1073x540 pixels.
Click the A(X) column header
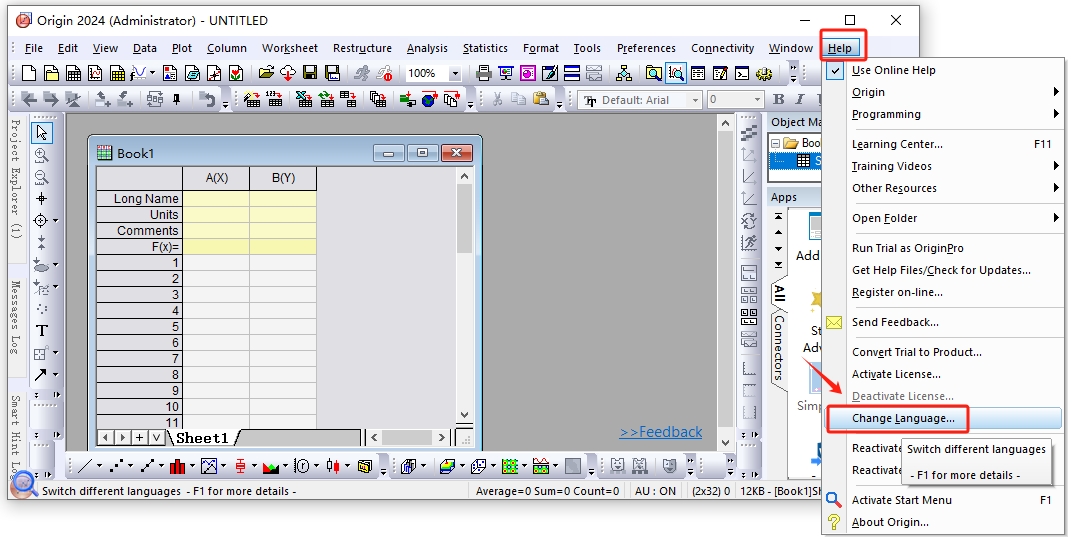click(216, 178)
